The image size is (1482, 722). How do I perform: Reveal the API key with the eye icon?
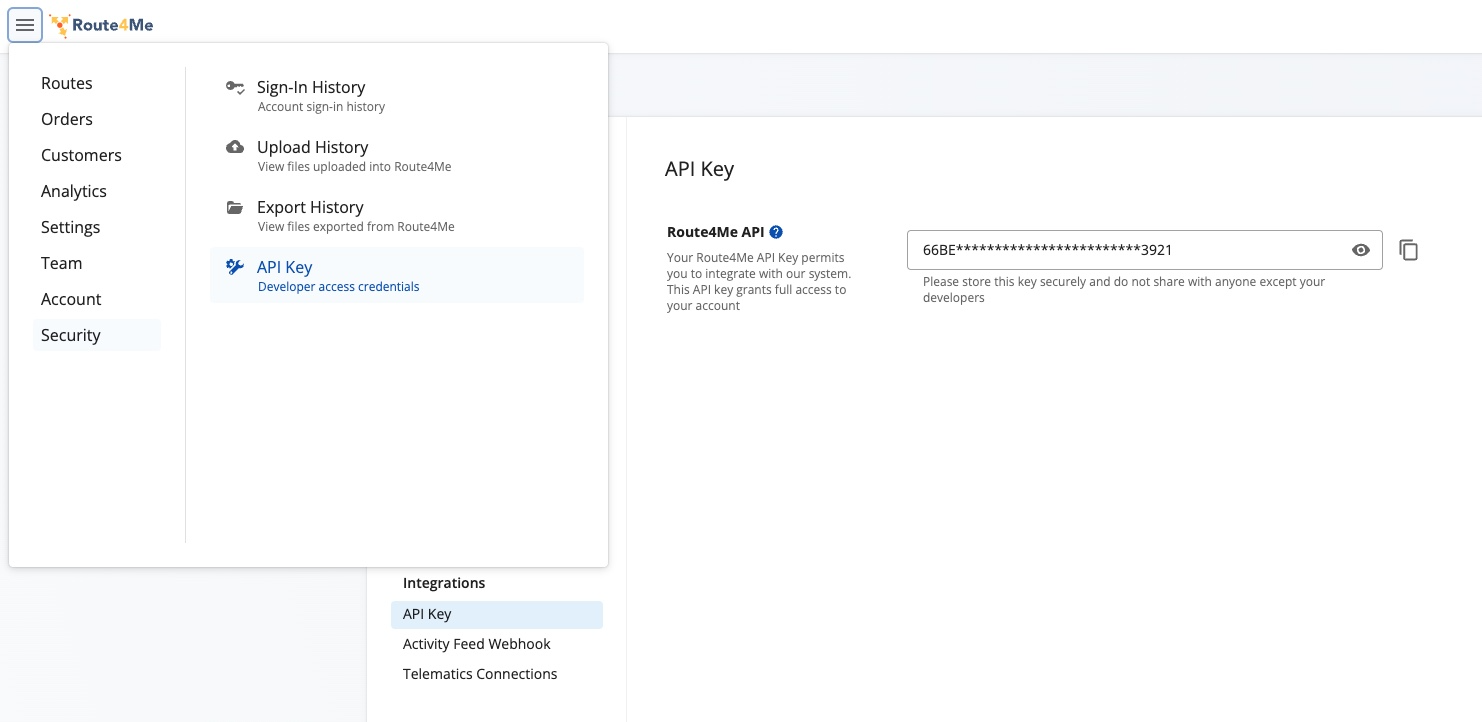1361,250
